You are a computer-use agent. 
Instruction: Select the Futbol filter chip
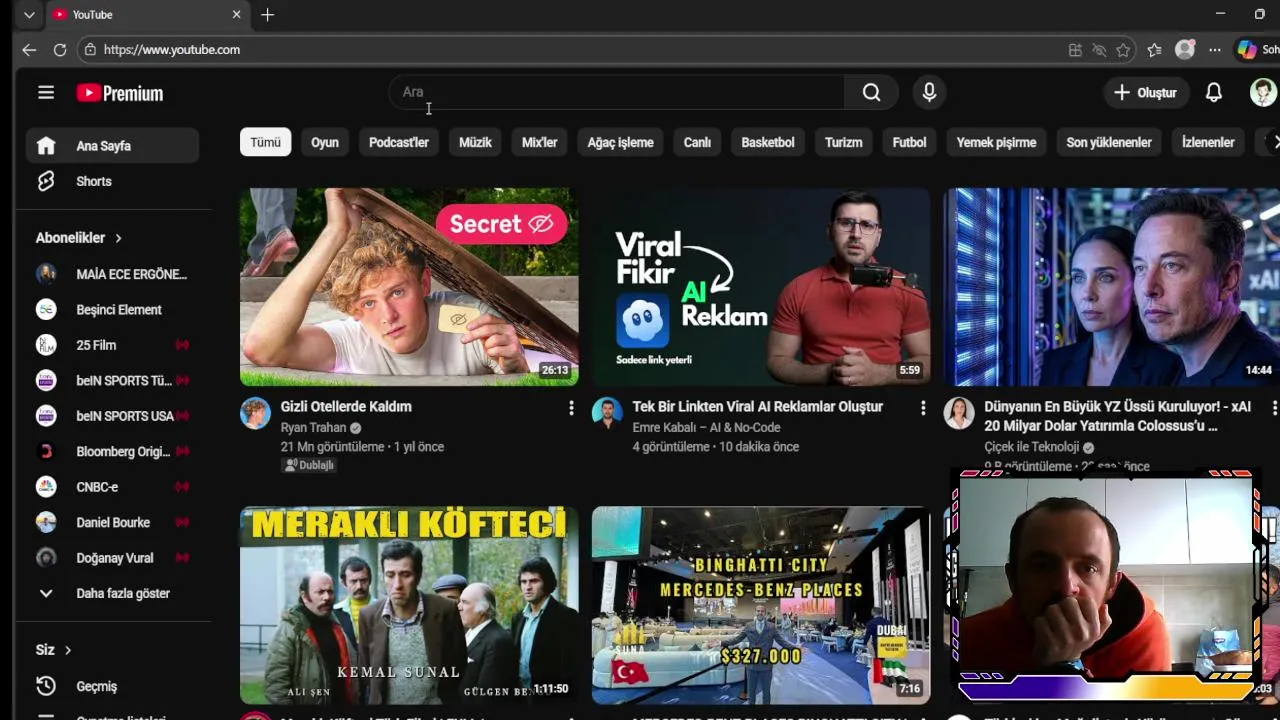[x=909, y=142]
